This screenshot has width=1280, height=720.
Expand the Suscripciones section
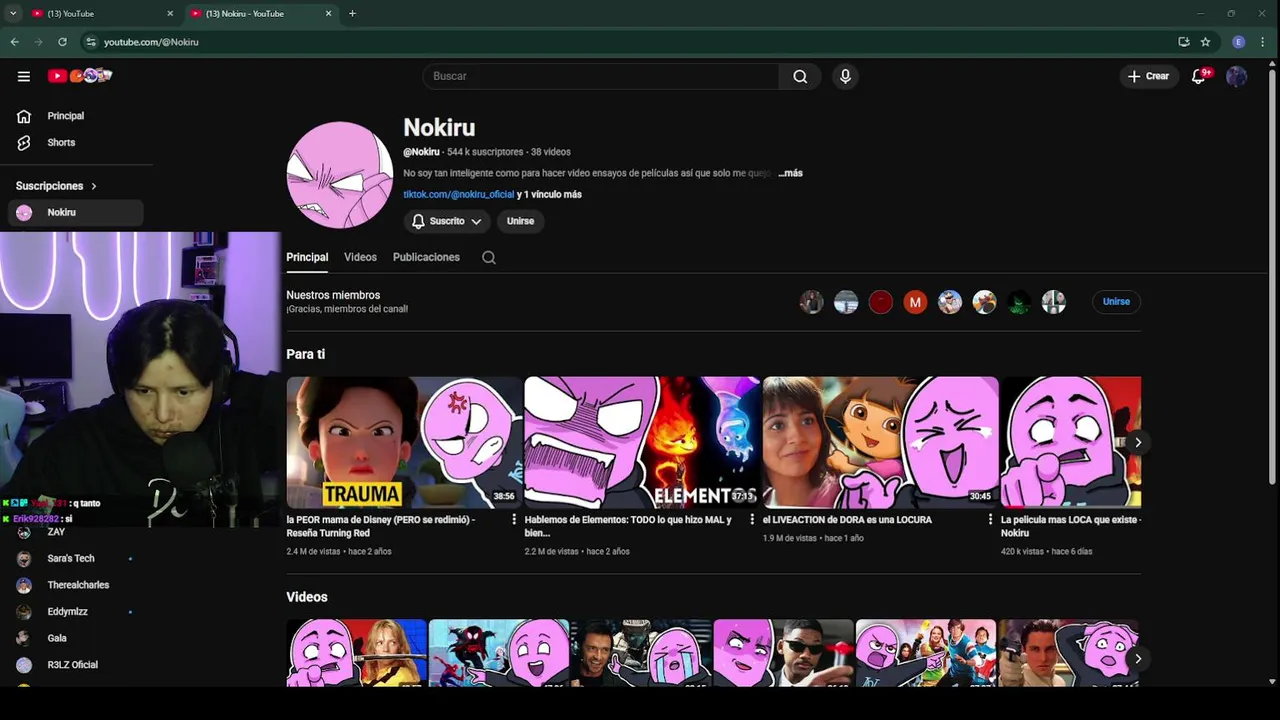tap(56, 186)
